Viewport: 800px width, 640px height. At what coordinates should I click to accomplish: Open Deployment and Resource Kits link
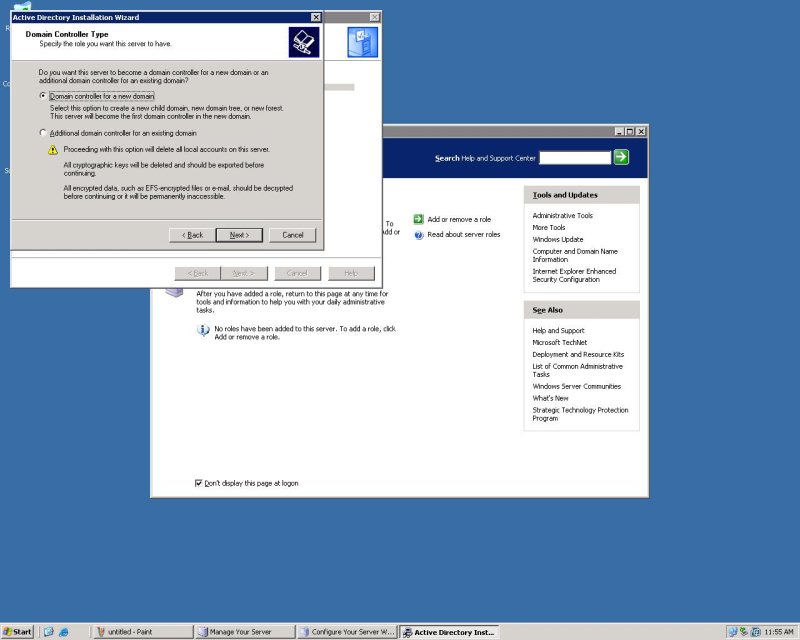(x=578, y=354)
